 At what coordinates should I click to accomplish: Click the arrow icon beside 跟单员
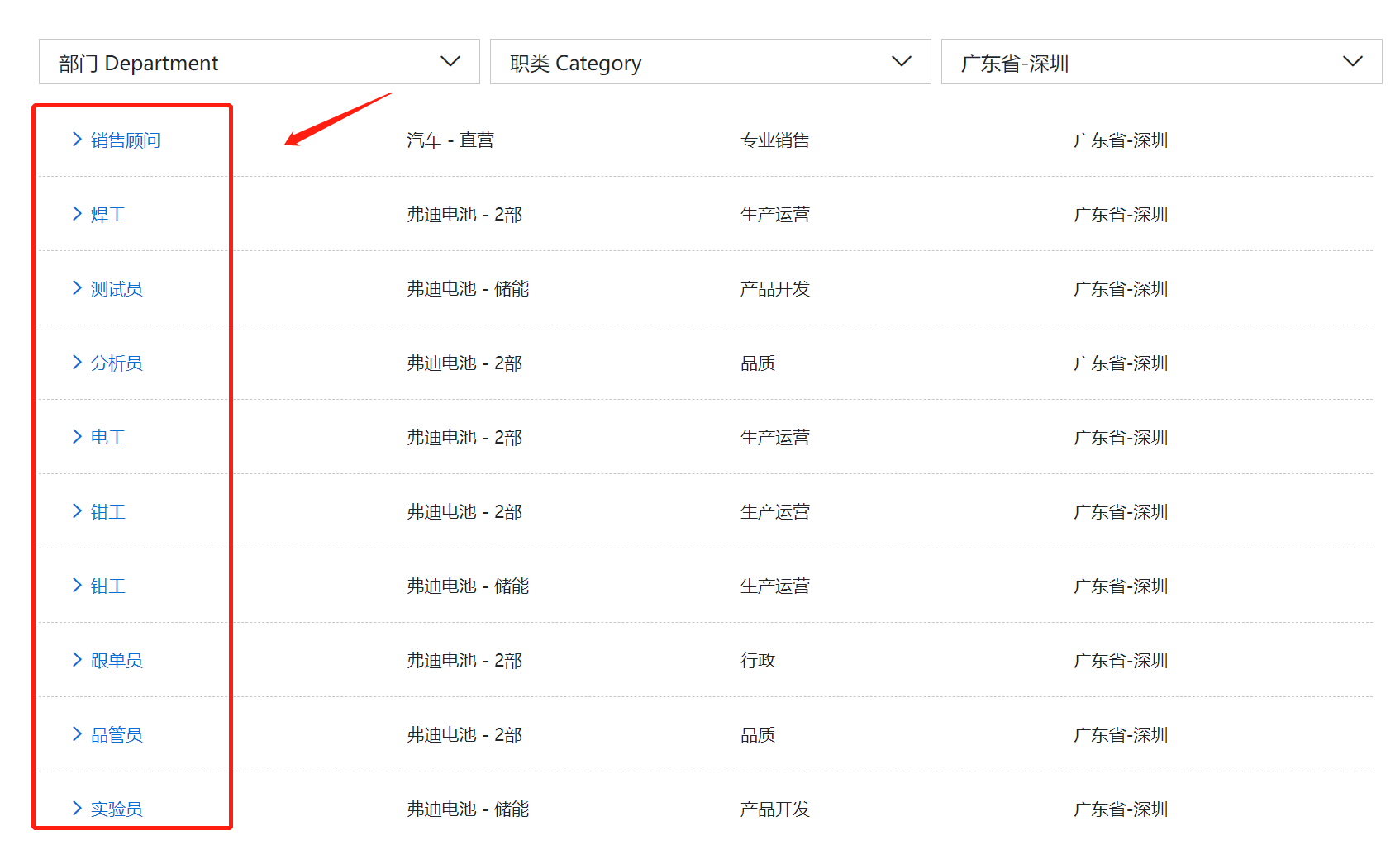77,660
